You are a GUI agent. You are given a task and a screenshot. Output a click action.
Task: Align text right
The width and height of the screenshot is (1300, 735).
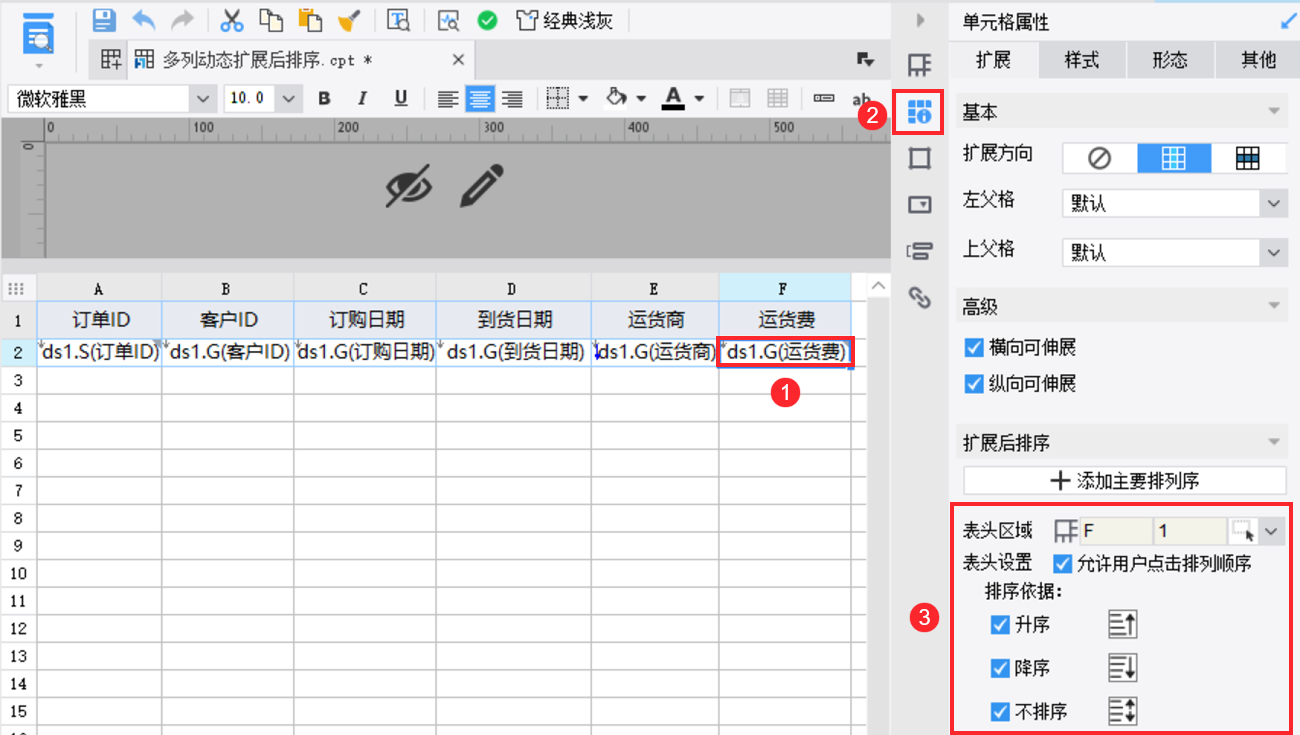(513, 98)
